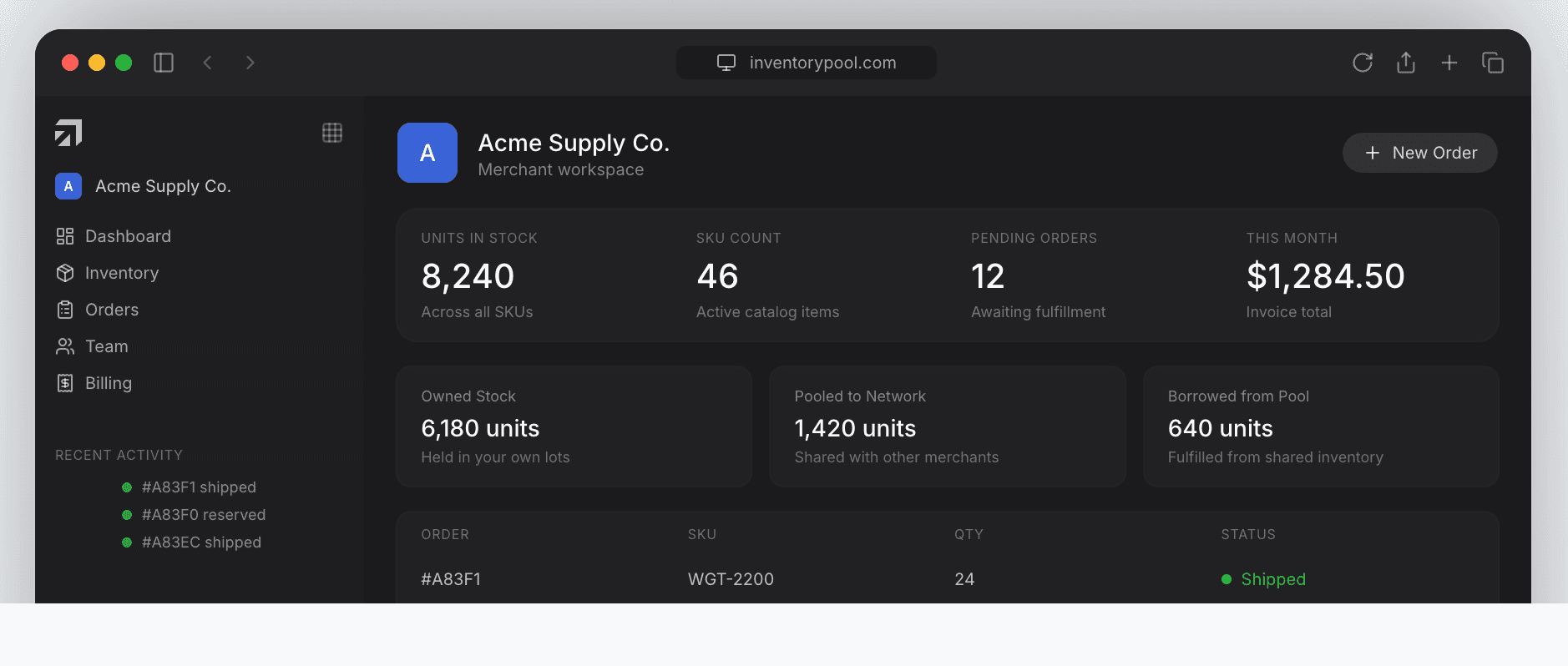Click the Billing receipt icon

65,383
